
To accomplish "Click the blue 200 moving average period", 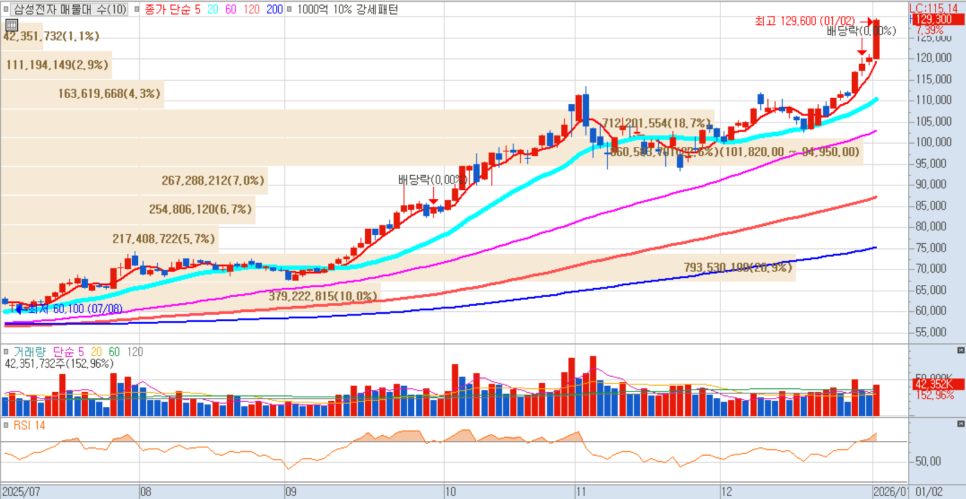I will (x=275, y=10).
